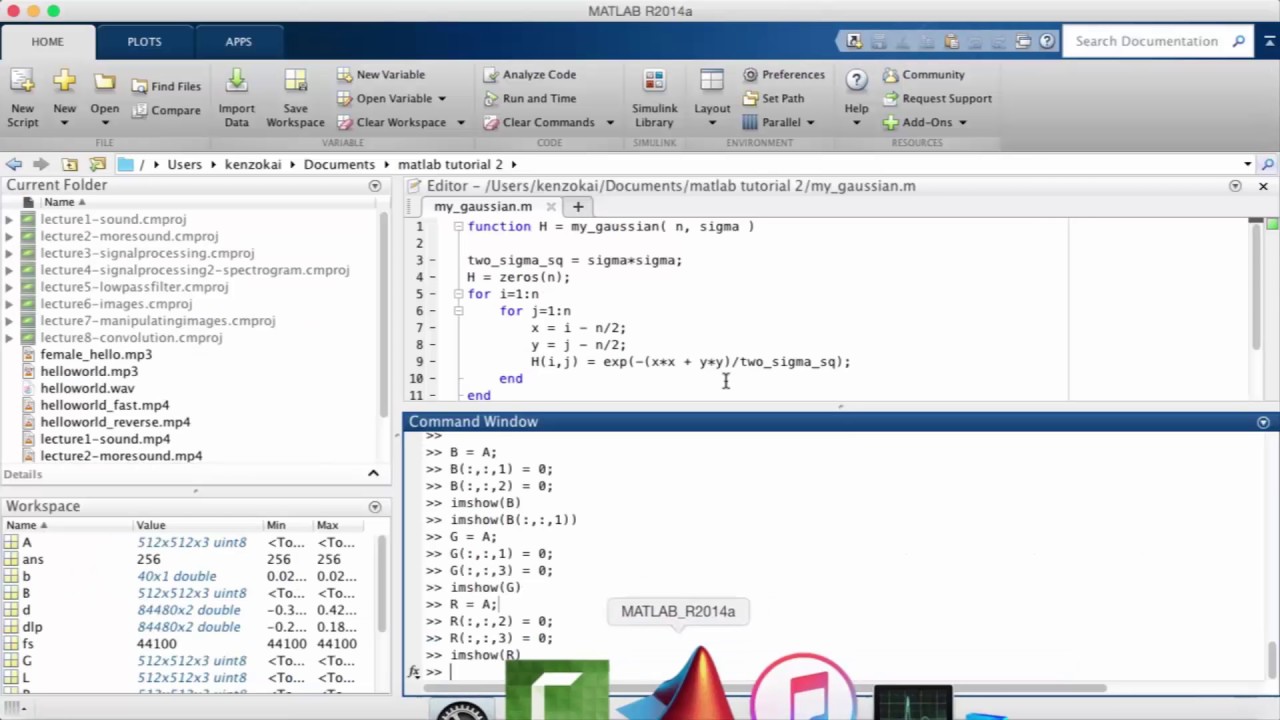Open the Clear Commands dropdown arrow
The height and width of the screenshot is (720, 1280).
(x=610, y=122)
